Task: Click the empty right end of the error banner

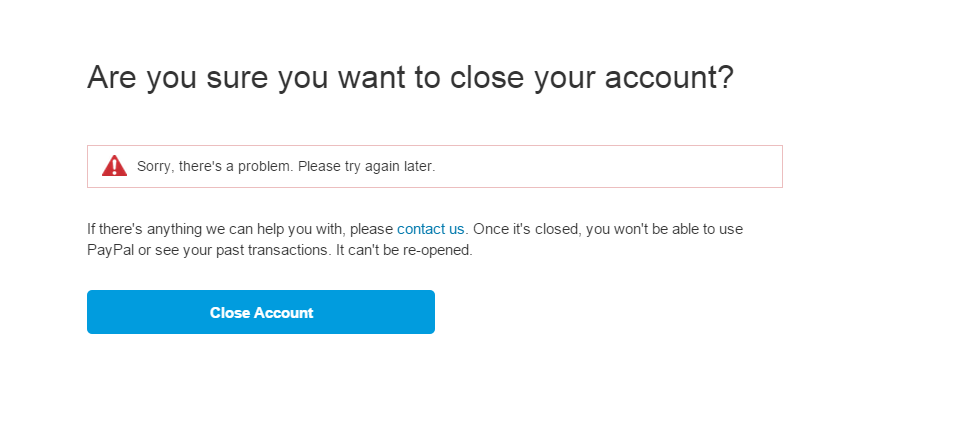Action: click(740, 166)
